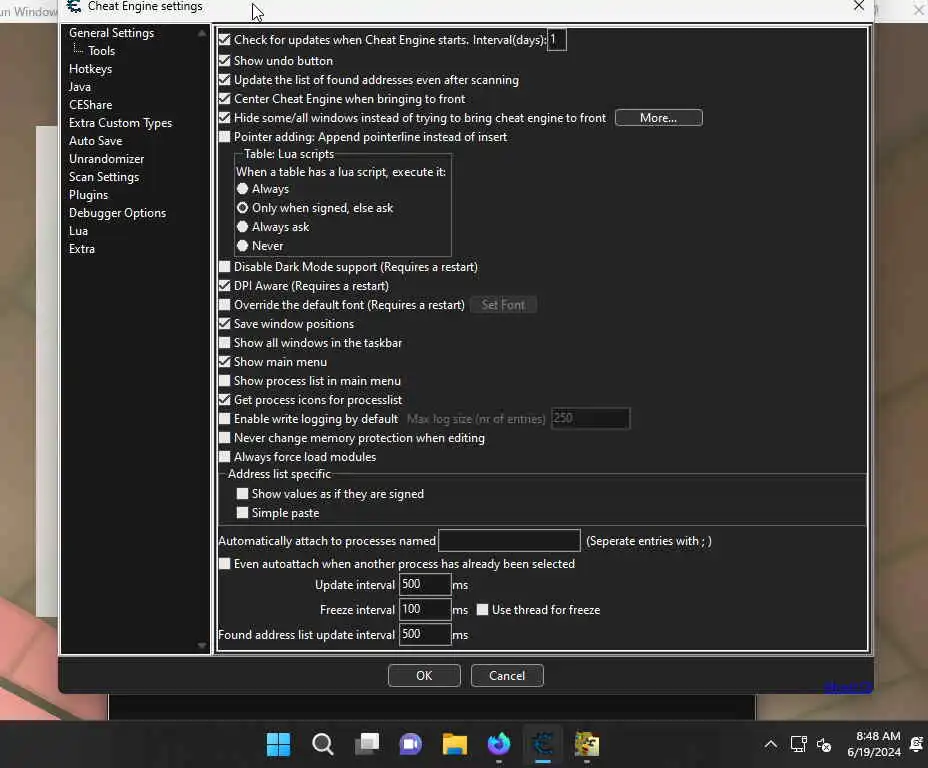The image size is (928, 768).
Task: Open Auto Save settings page
Action: tap(95, 141)
